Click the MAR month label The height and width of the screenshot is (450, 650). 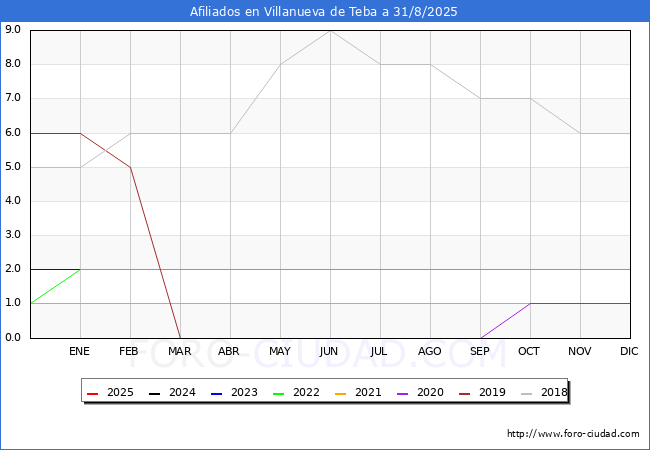(x=179, y=351)
